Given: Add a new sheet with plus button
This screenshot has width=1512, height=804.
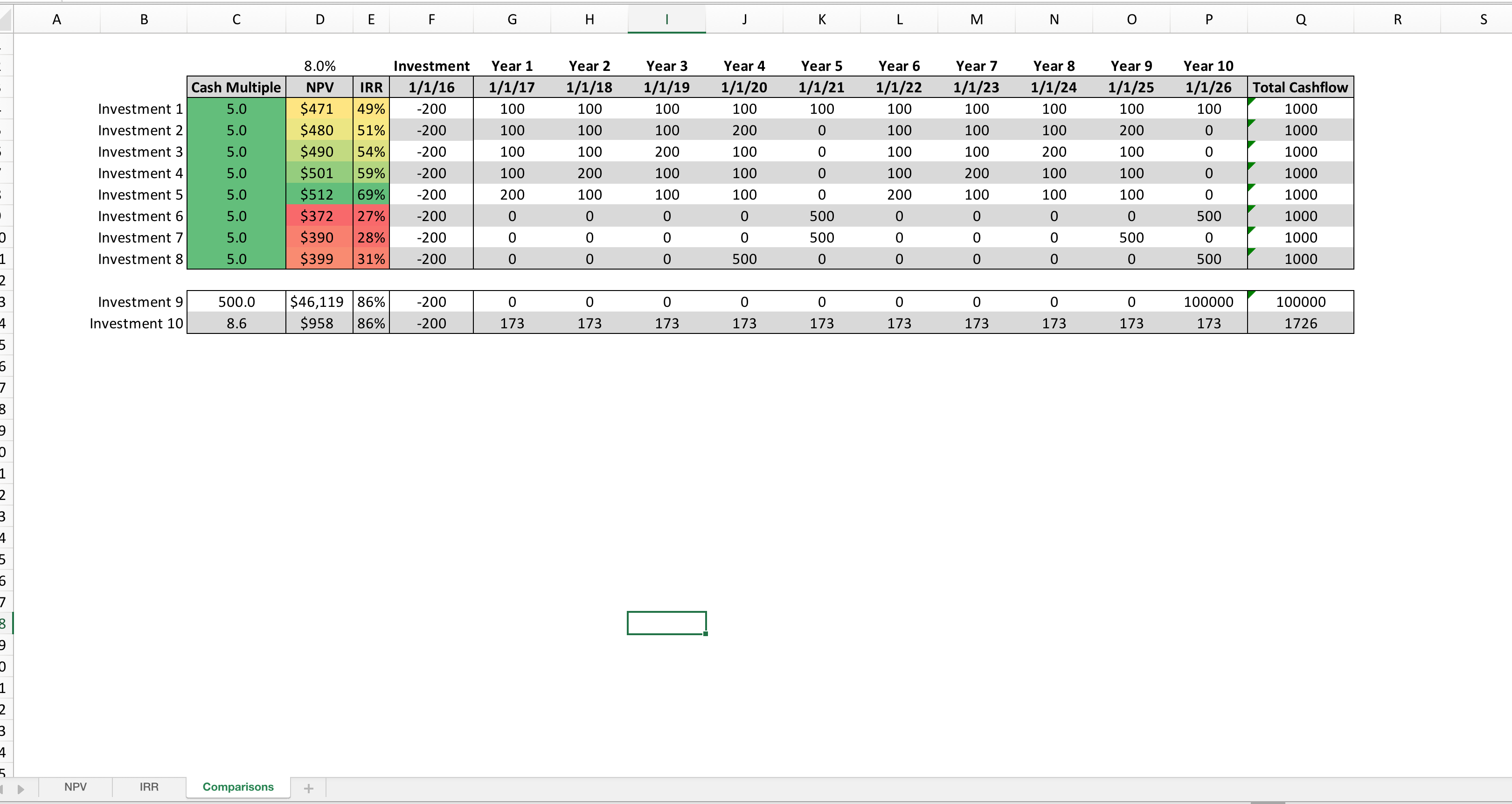Looking at the screenshot, I should (309, 788).
